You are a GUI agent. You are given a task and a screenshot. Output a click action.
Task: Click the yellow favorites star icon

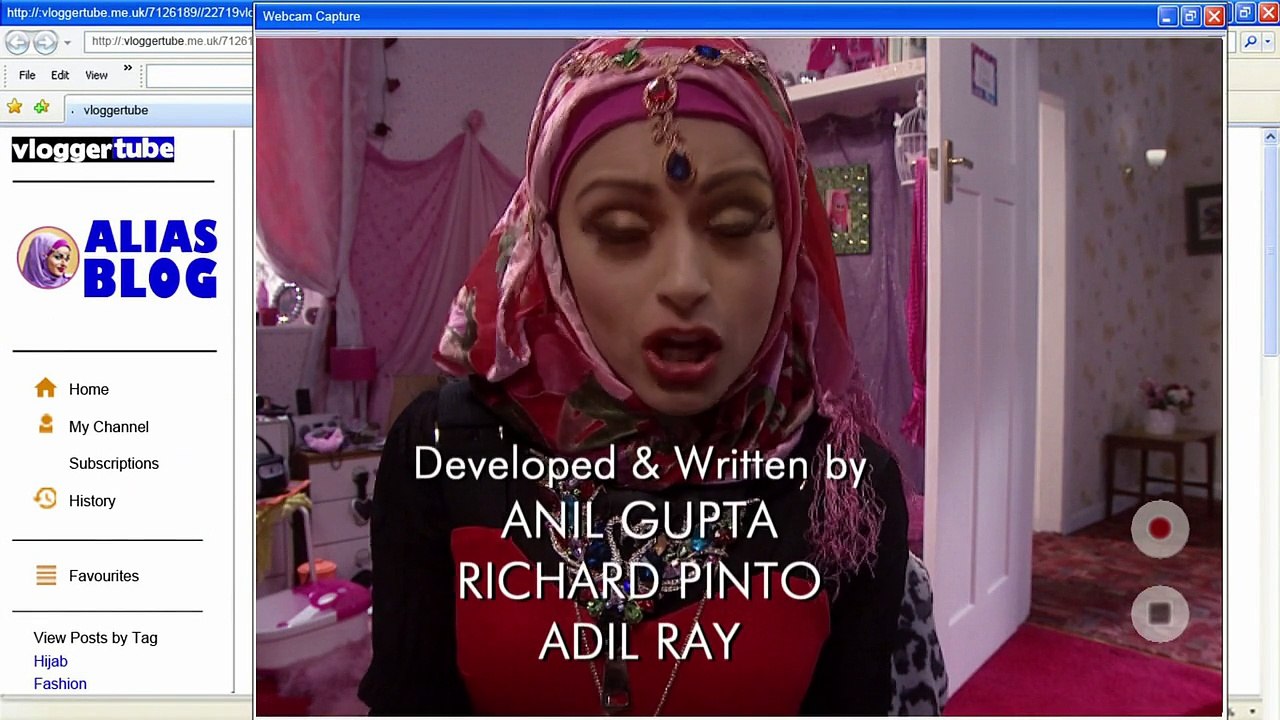click(x=15, y=107)
